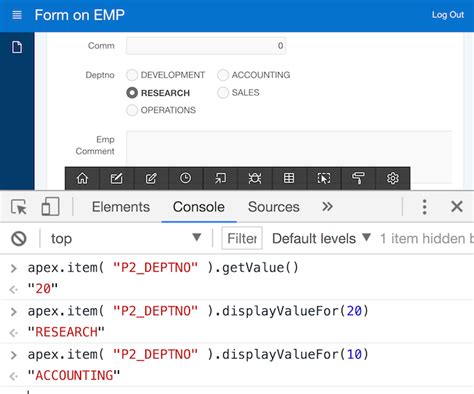Open Theme Roller paint roller icon

point(358,178)
